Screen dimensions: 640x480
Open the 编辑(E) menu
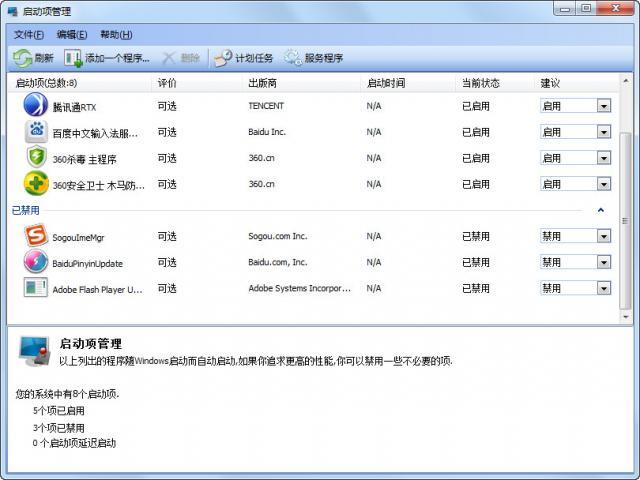point(72,35)
